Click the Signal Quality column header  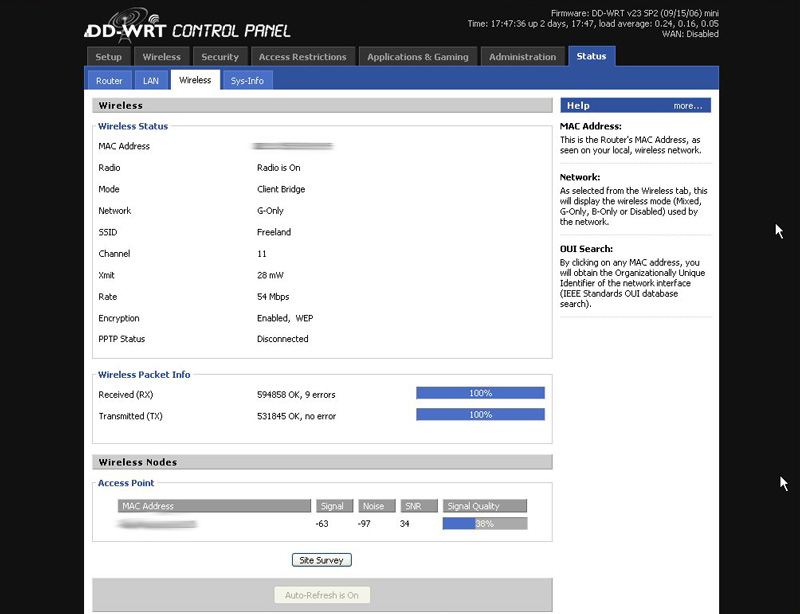click(485, 506)
